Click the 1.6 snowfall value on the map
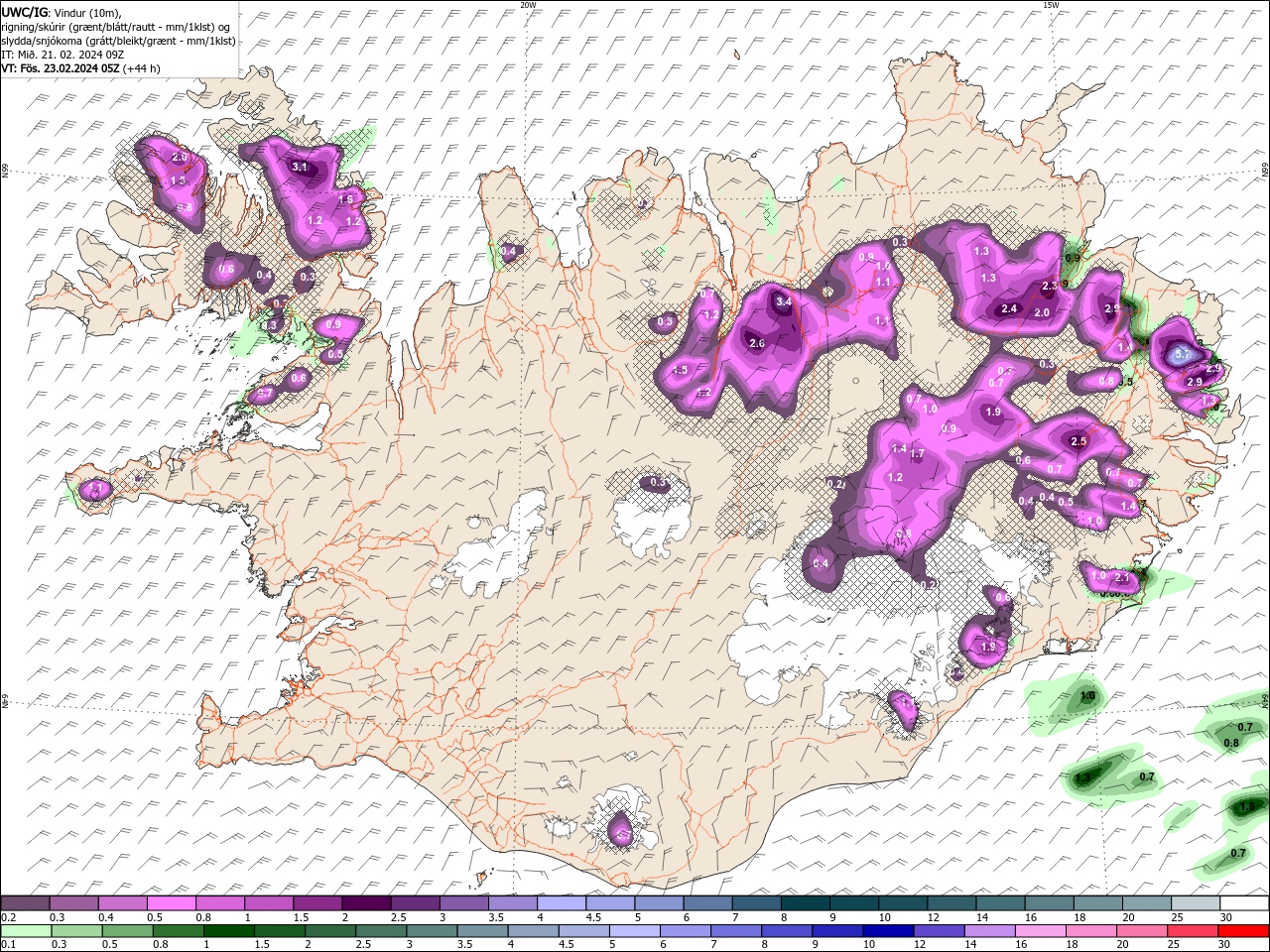The height and width of the screenshot is (952, 1270). [346, 199]
